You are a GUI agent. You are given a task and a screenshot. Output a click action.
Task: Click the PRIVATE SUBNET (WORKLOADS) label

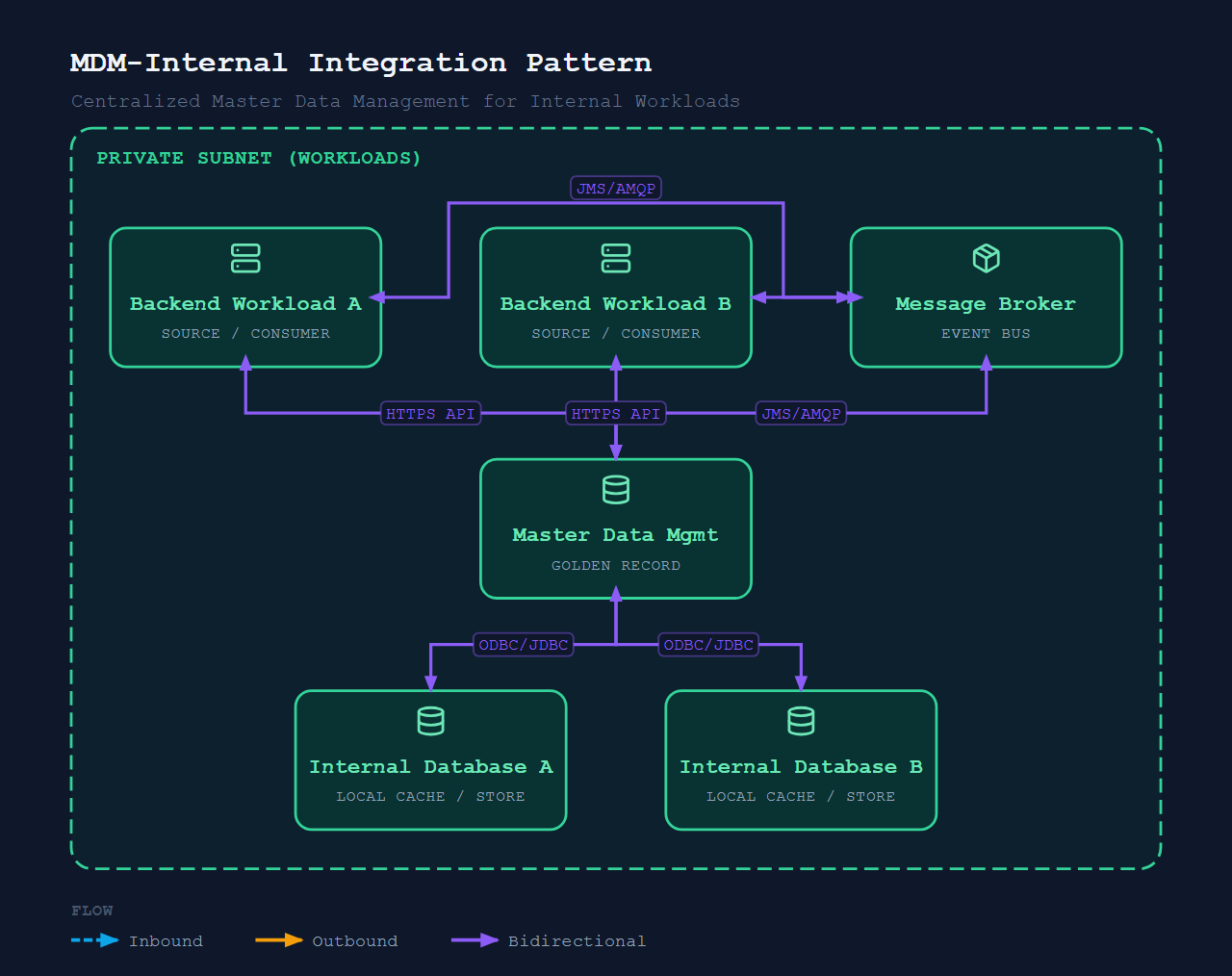259,158
